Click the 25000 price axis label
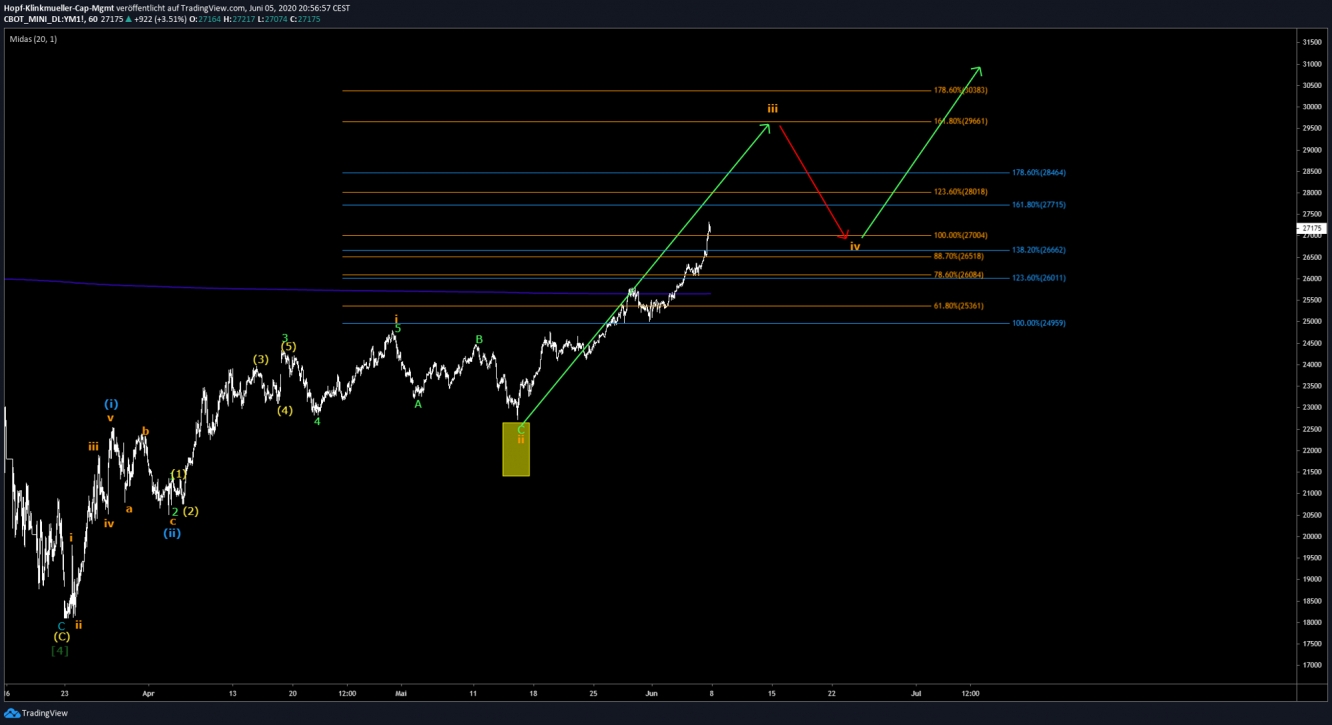The height and width of the screenshot is (725, 1332). (x=1310, y=322)
